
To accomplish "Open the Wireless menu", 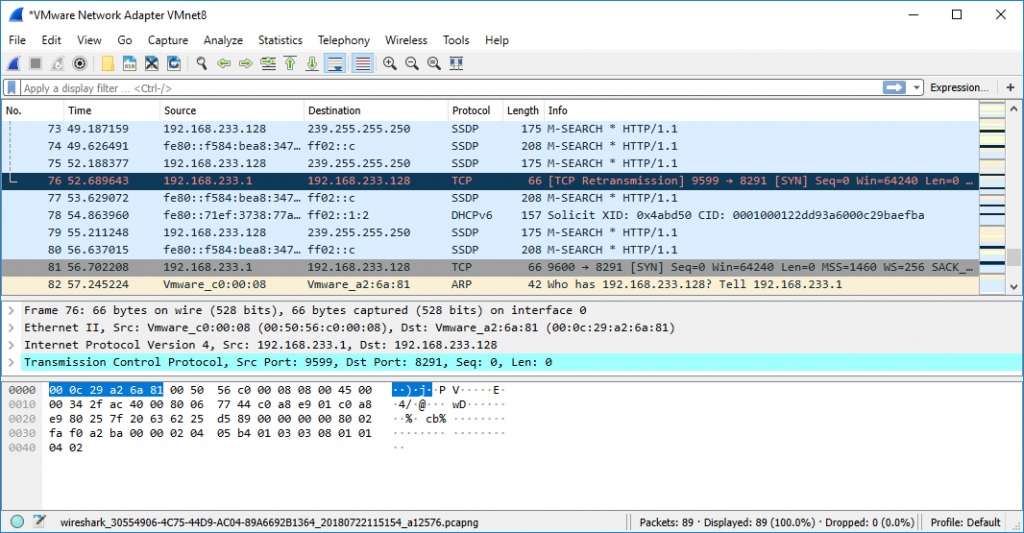I will (406, 40).
